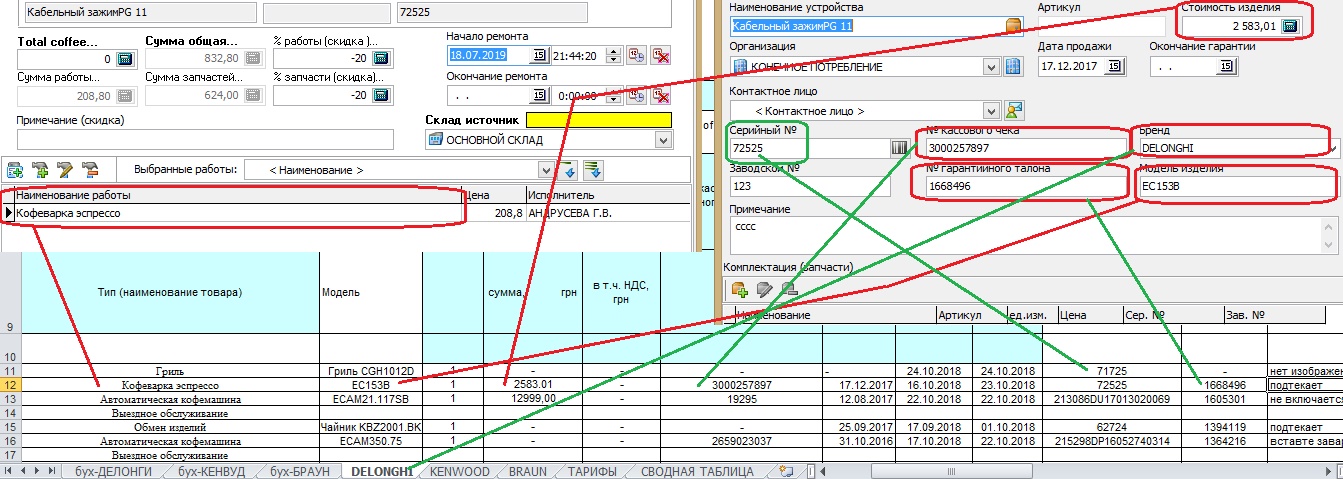
Task: Open calculator for Total coffee field
Action: 125,59
